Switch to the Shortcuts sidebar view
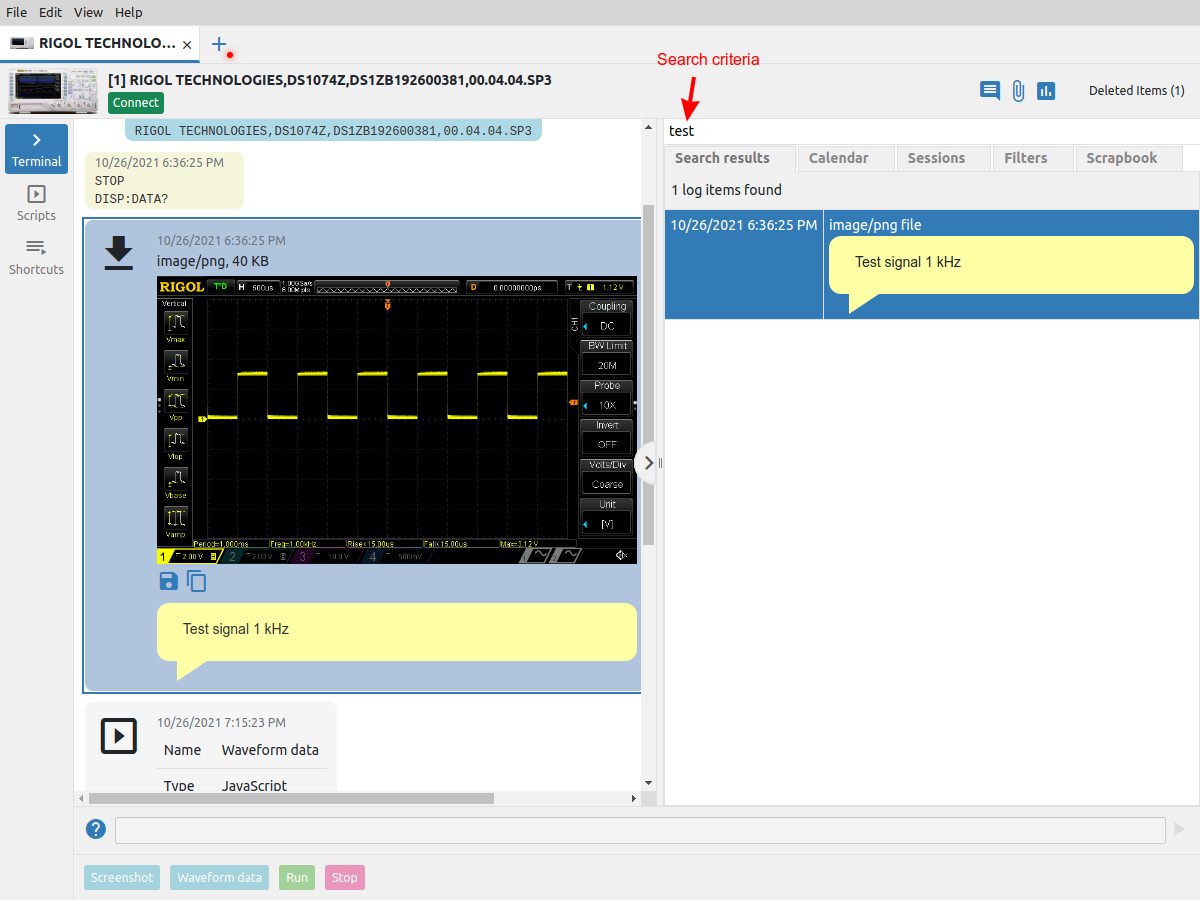Screen dimensions: 1200x900 [x=37, y=257]
